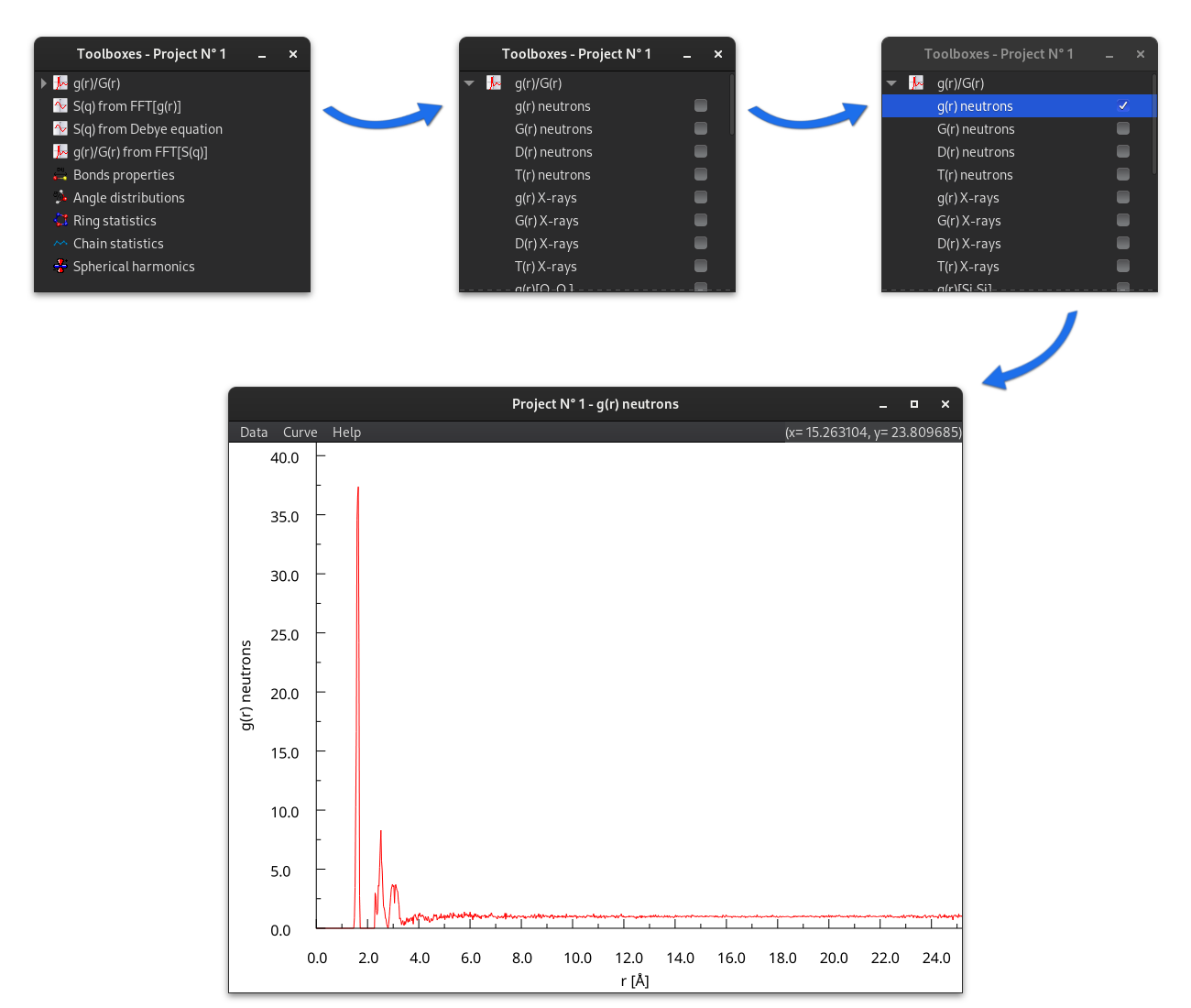Open the Help menu in plot window

[346, 433]
